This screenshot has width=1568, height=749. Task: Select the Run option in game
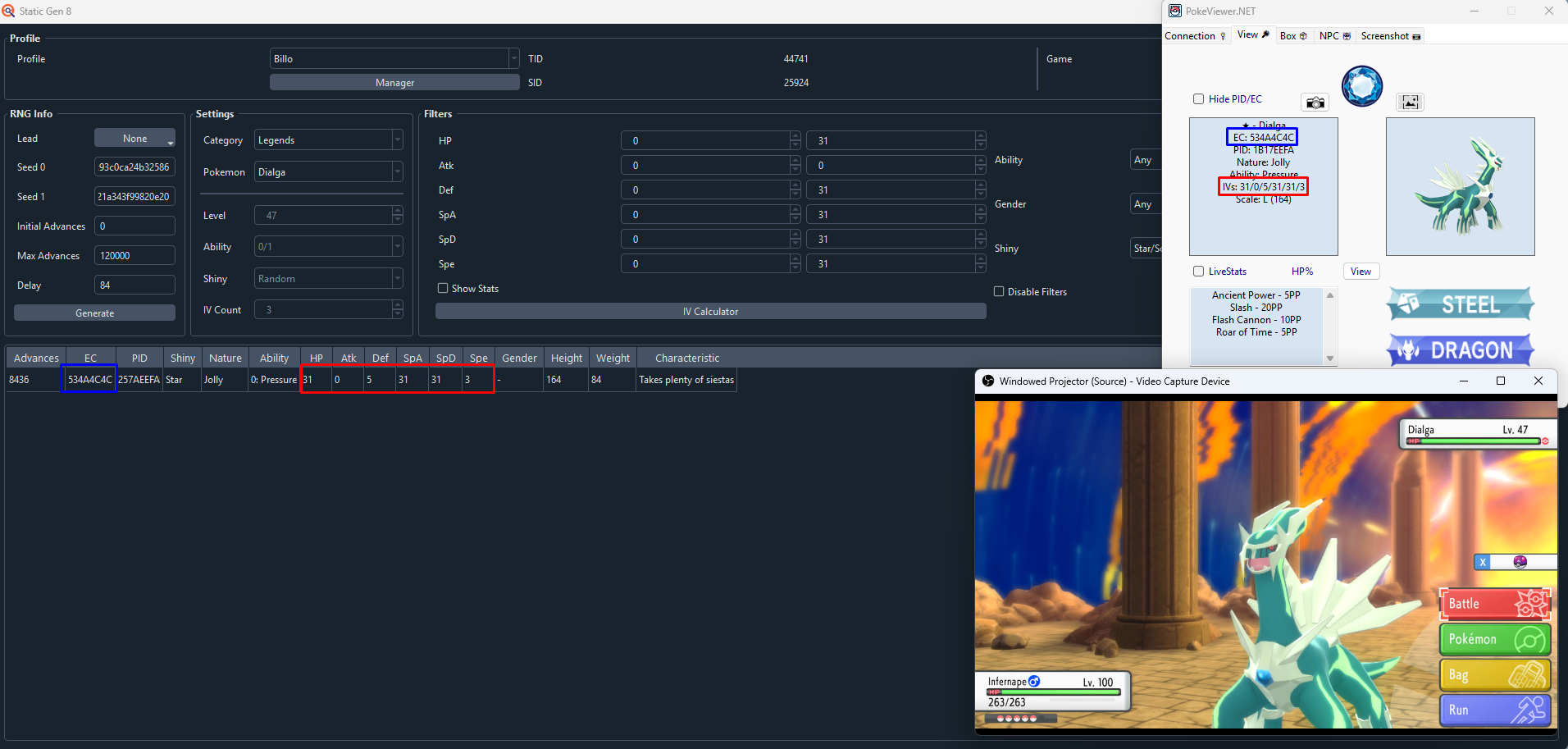point(1495,710)
